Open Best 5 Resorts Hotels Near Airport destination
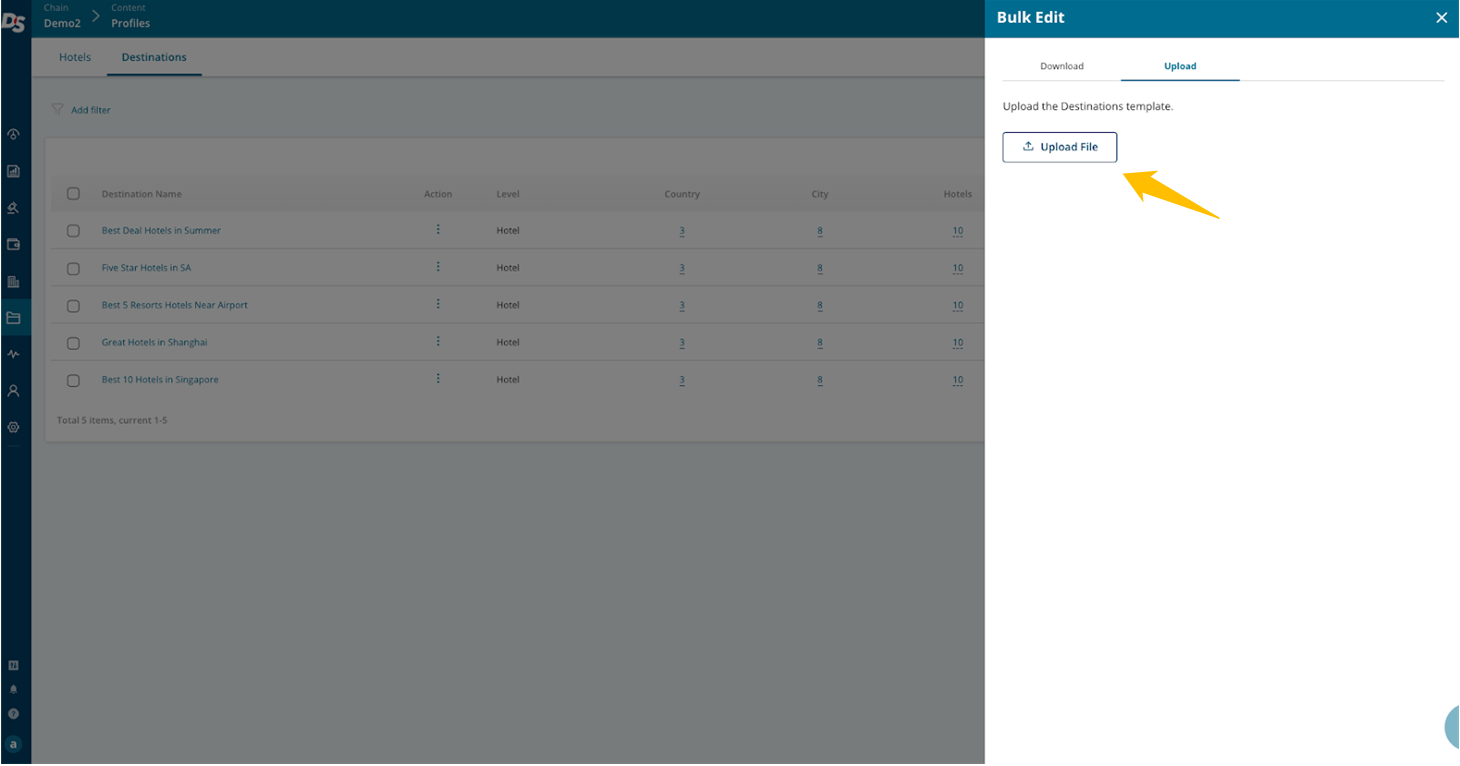The width and height of the screenshot is (1460, 766). pos(175,305)
